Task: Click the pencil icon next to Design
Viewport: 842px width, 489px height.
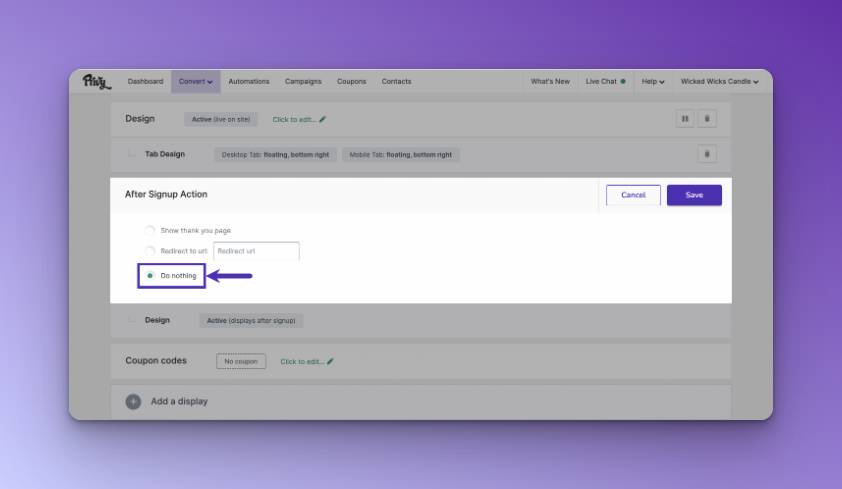Action: coord(322,119)
